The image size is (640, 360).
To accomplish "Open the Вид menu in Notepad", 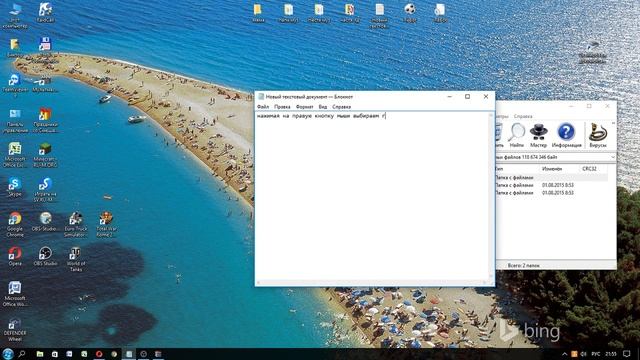I will (x=322, y=107).
